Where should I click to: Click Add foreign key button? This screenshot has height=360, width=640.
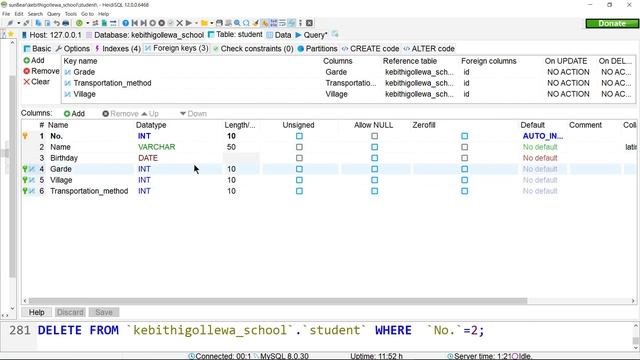point(34,60)
